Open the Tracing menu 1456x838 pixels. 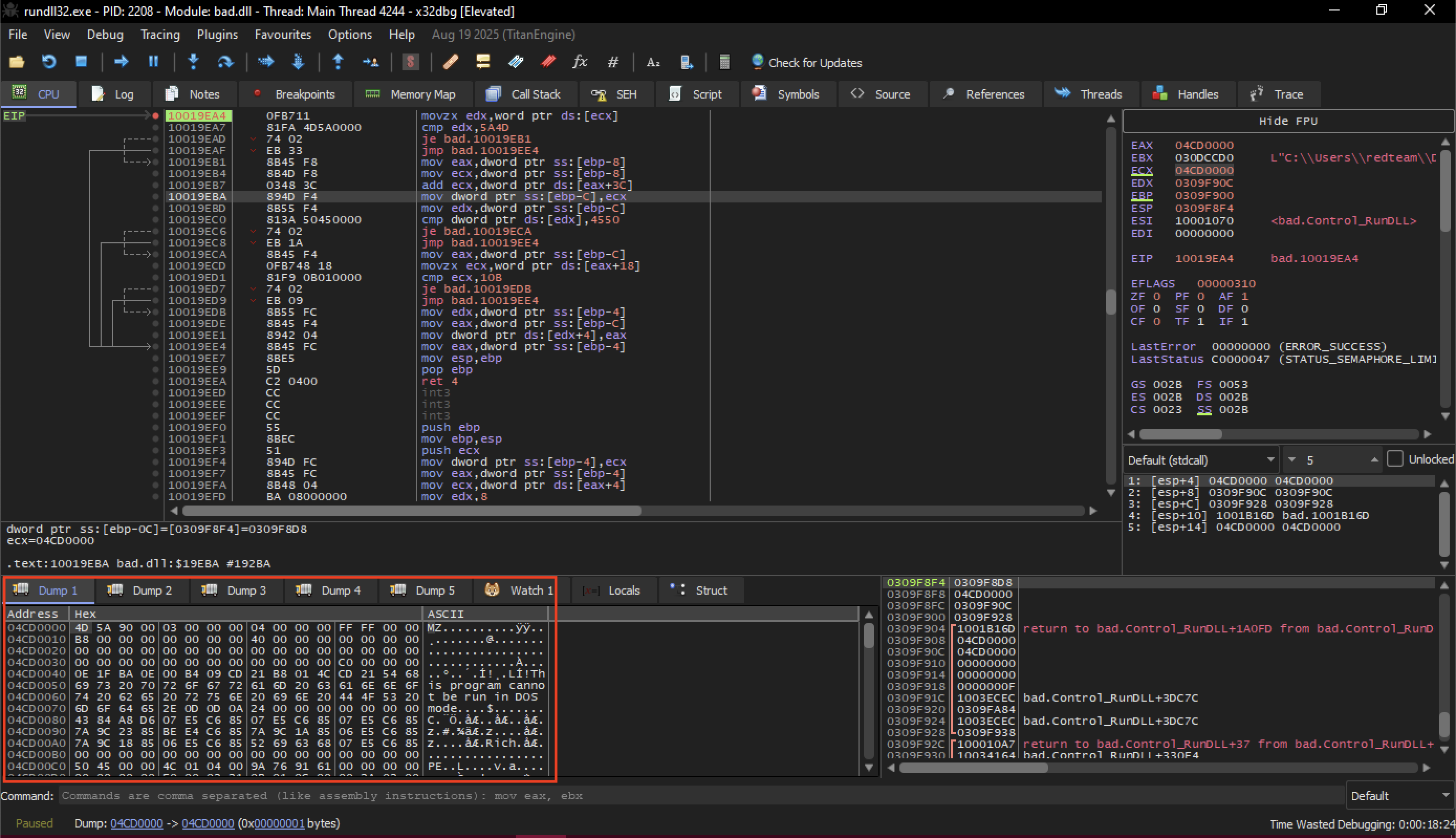point(160,35)
